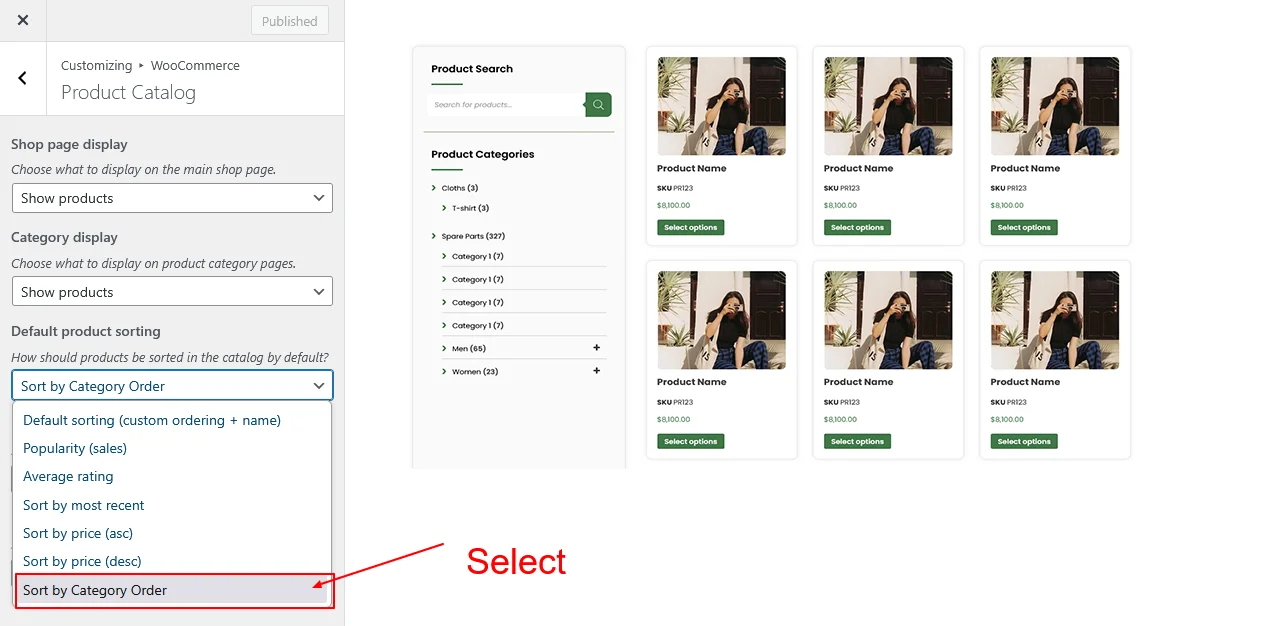Click the green product search magnifier icon
Screen dimensions: 1265x626
click(598, 104)
